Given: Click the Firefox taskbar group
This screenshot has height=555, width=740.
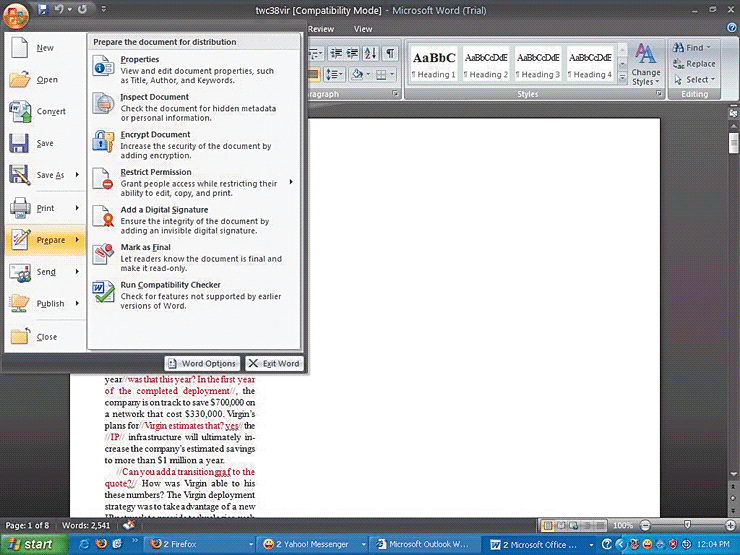Looking at the screenshot, I should [201, 544].
